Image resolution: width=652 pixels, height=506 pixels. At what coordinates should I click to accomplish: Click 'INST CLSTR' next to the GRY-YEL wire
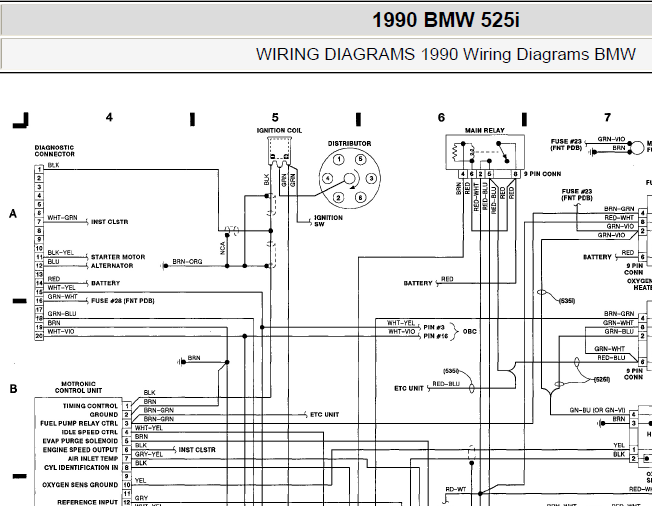(x=197, y=450)
